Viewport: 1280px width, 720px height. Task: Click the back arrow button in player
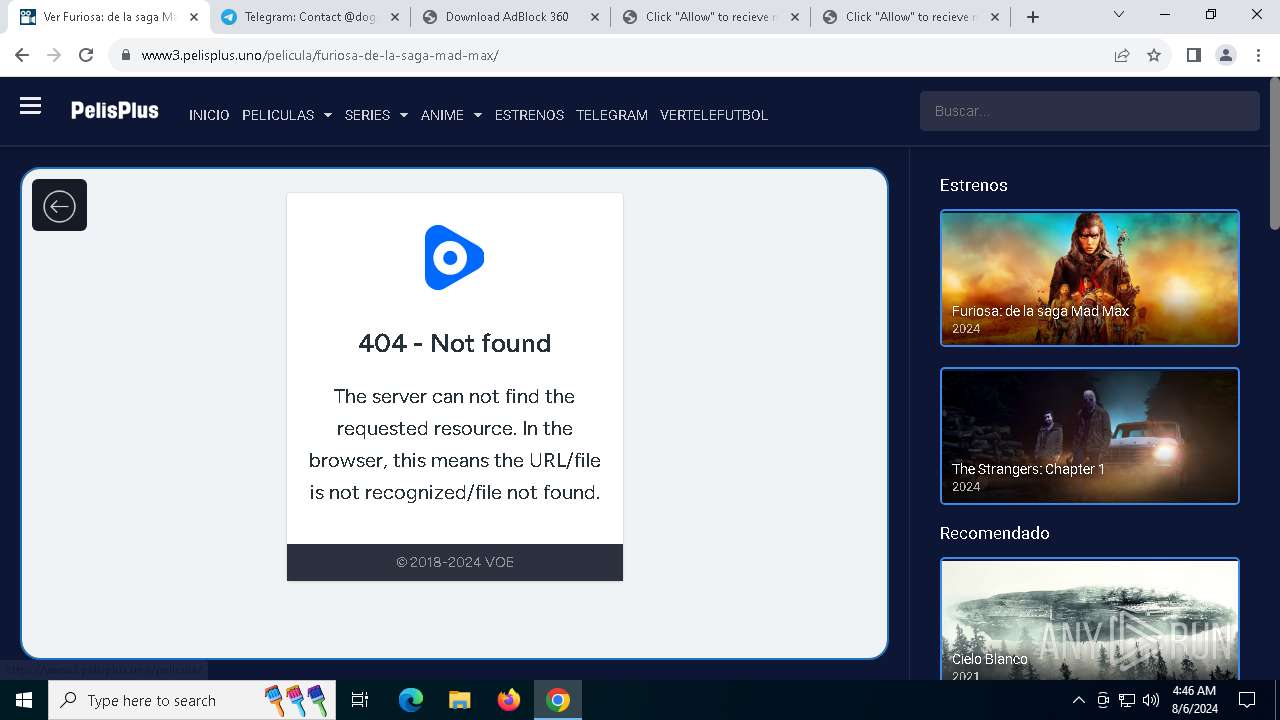[x=59, y=205]
